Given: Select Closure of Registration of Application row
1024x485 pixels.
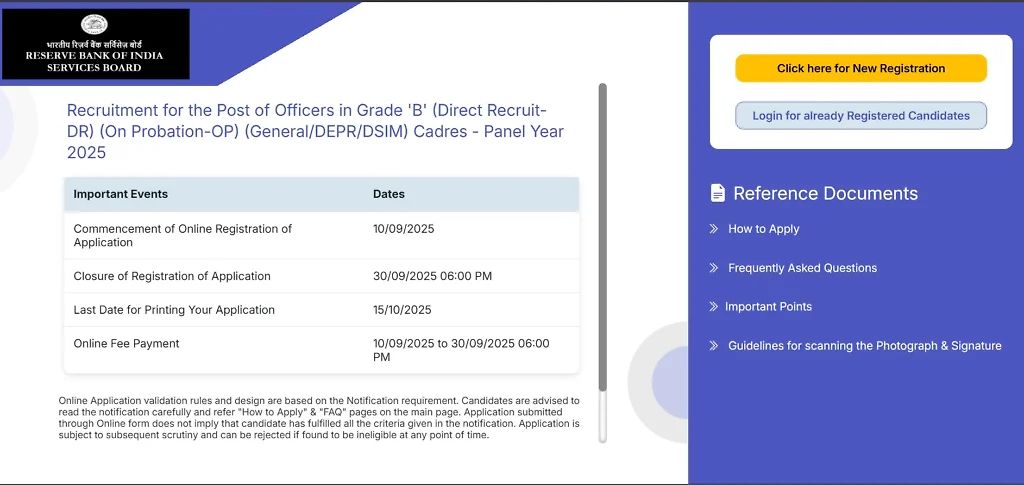Looking at the screenshot, I should click(x=321, y=276).
